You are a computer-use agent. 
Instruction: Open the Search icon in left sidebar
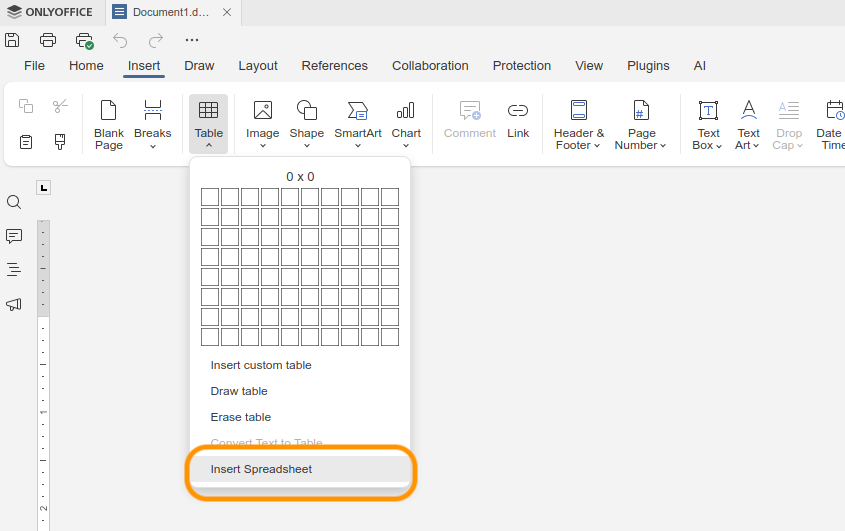[x=14, y=202]
